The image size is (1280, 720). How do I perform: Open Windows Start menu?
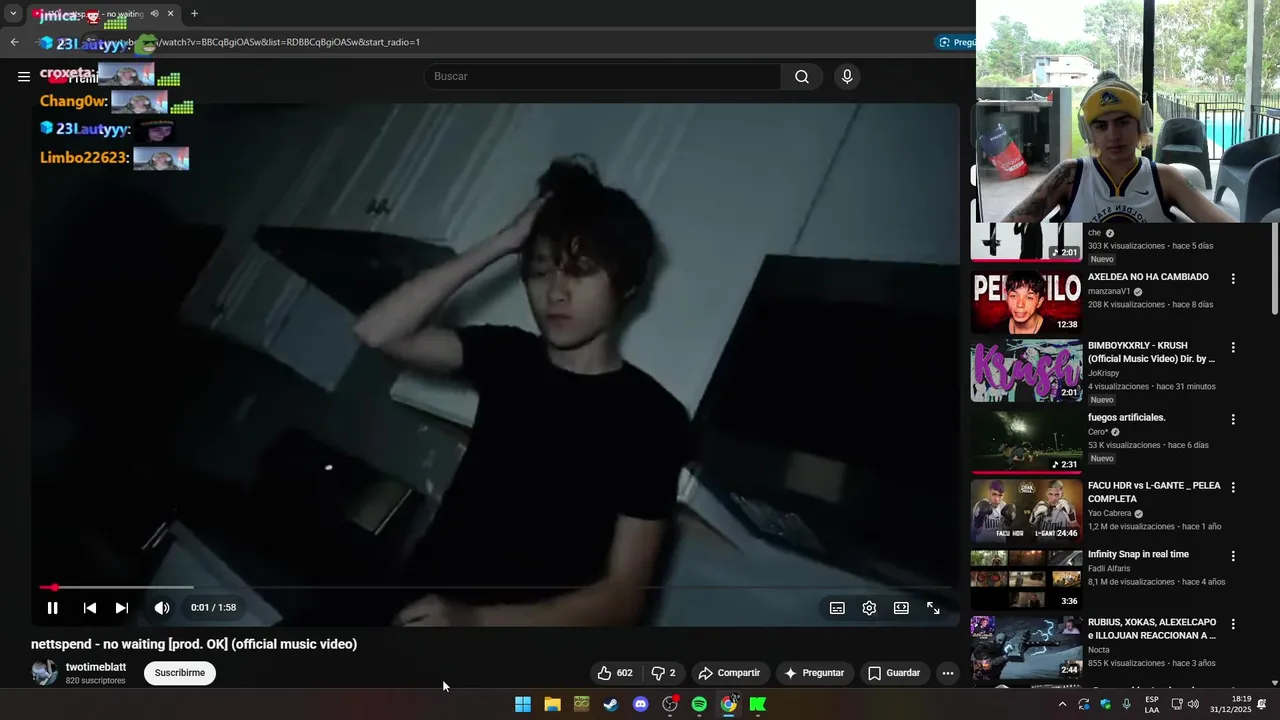pos(523,704)
